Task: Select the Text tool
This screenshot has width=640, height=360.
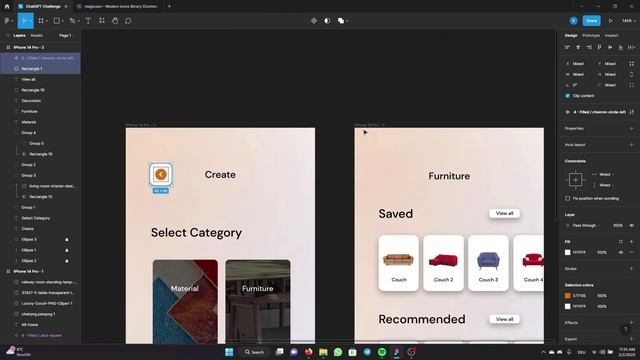Action: point(88,21)
